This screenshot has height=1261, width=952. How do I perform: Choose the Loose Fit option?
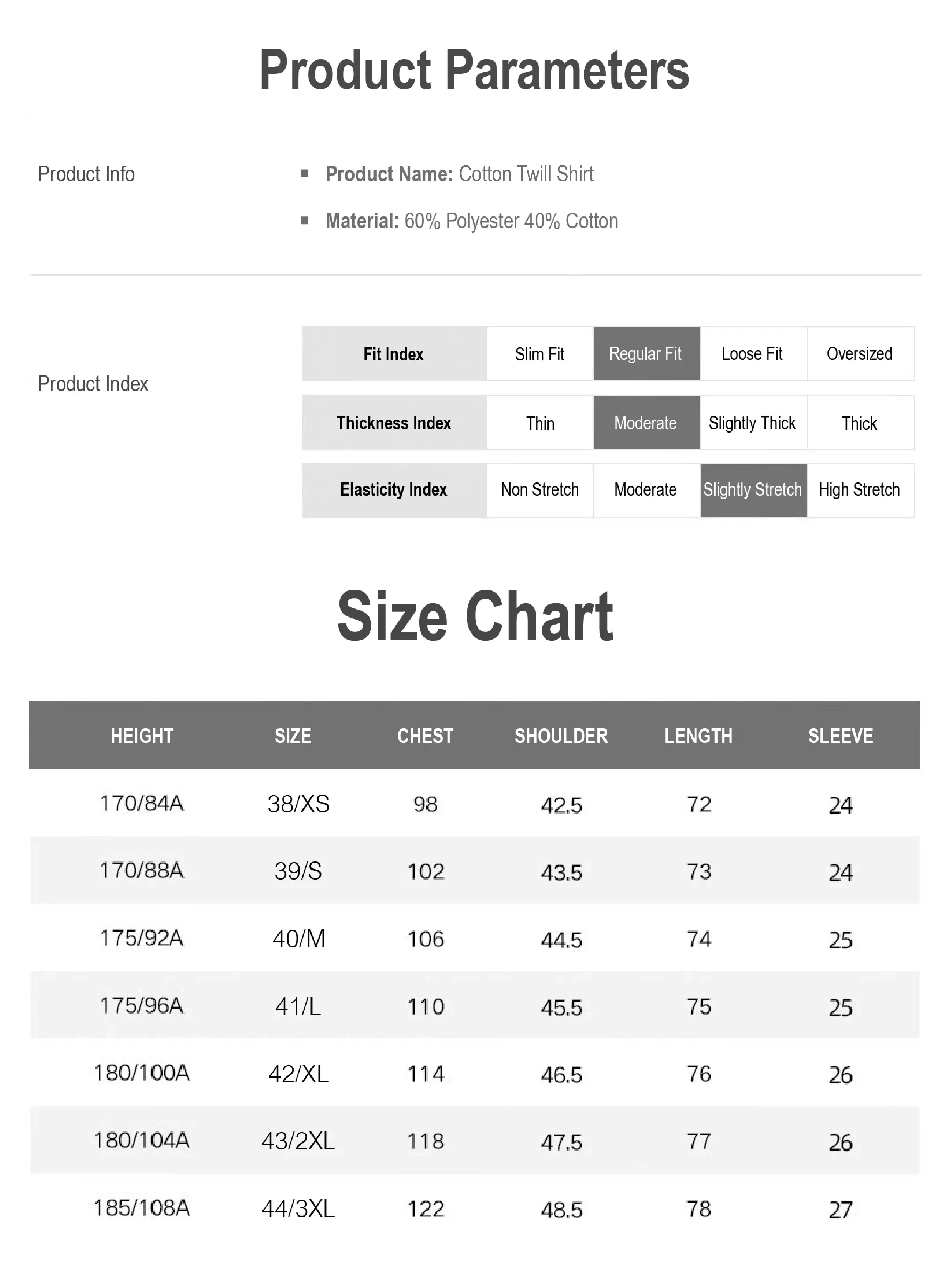tap(752, 354)
